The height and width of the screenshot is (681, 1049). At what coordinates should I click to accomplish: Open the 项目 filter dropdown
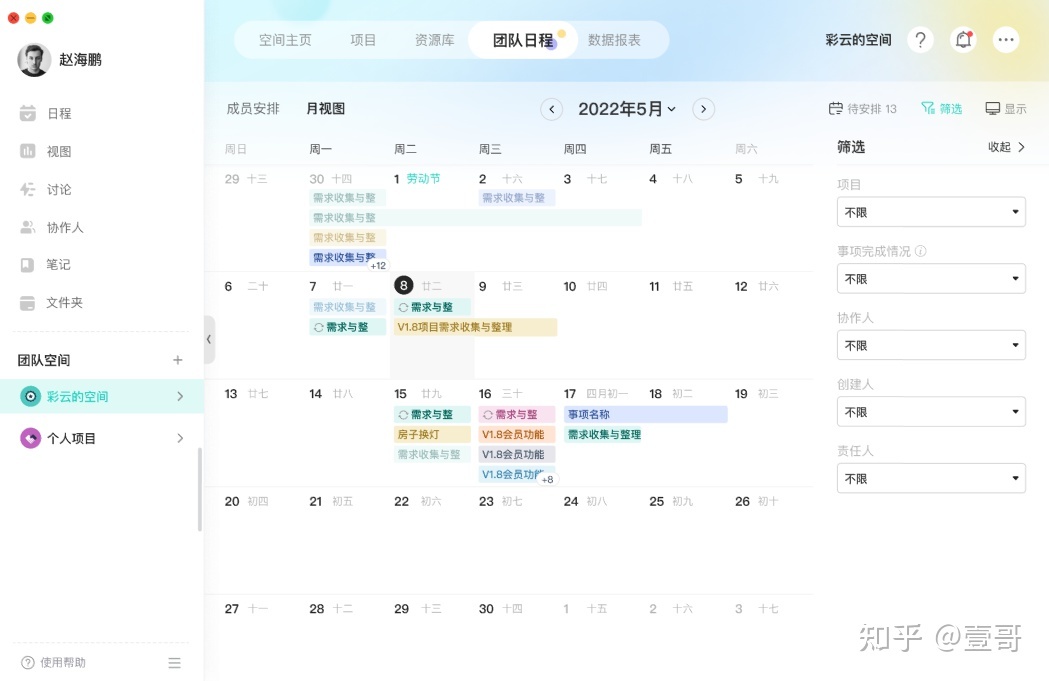point(930,212)
